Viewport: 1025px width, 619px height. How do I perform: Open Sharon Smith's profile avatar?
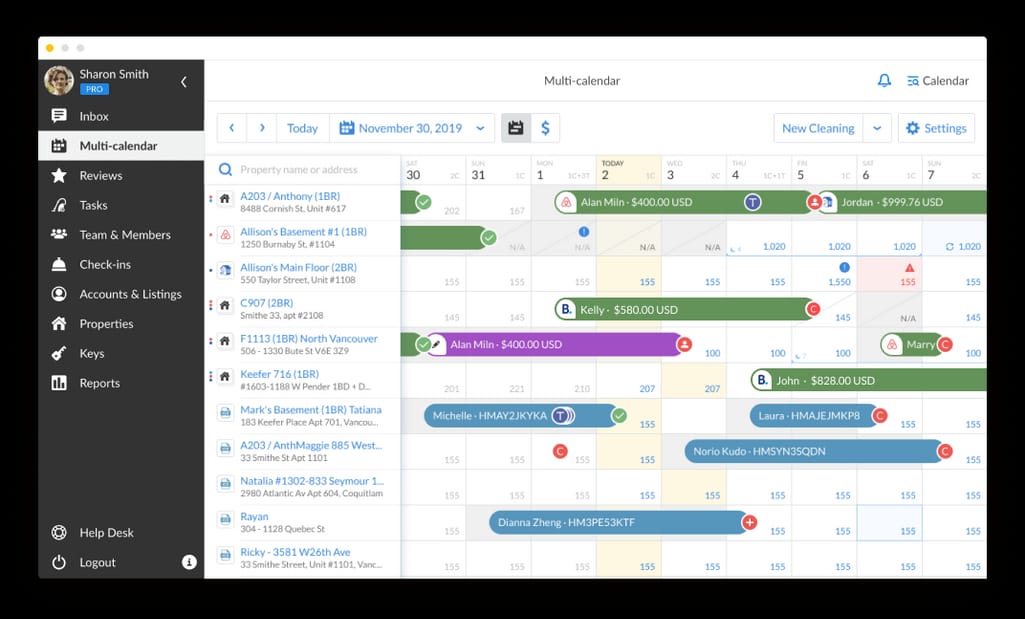(59, 80)
